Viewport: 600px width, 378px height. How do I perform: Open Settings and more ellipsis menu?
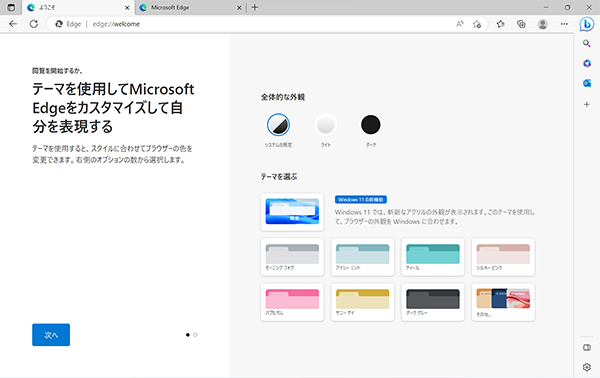(564, 24)
